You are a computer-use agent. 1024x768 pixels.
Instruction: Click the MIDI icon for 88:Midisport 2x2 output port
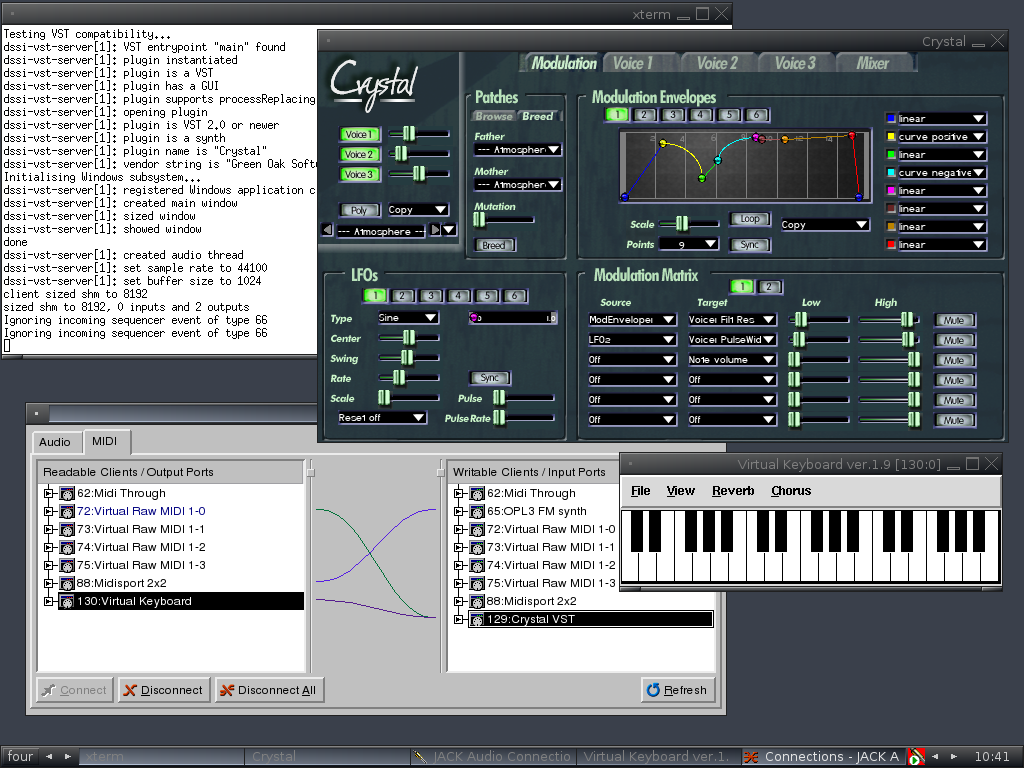point(67,583)
